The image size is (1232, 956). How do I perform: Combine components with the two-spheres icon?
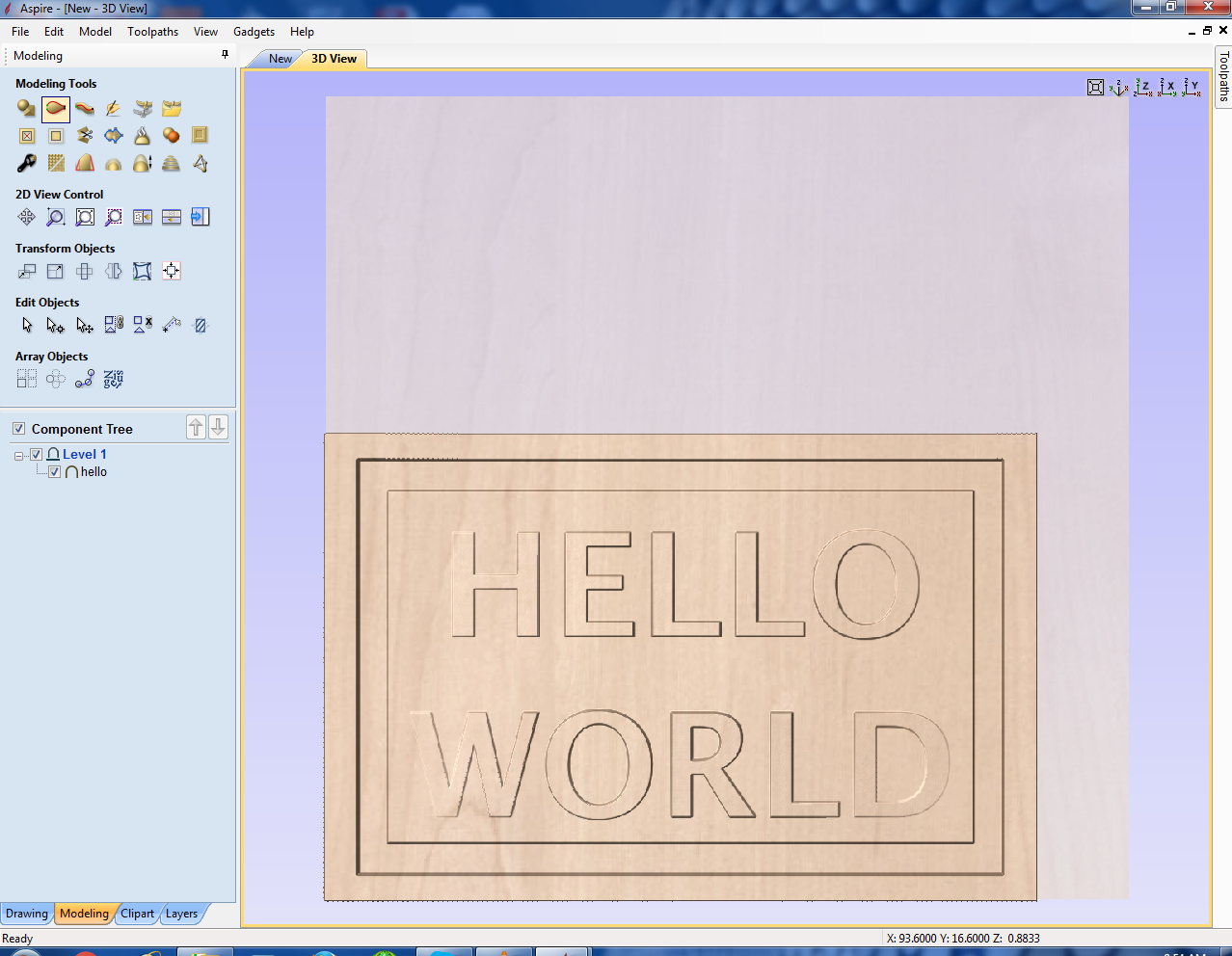[x=172, y=136]
